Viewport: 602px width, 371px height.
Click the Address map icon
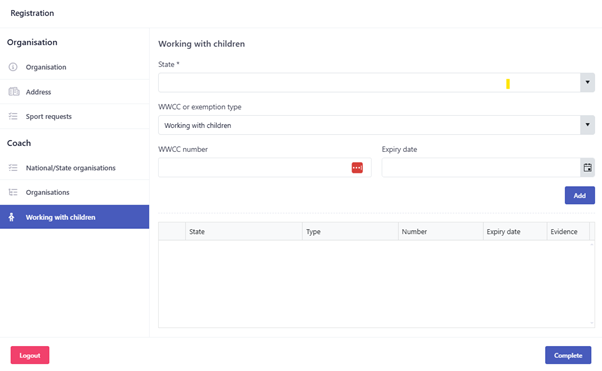[x=14, y=91]
